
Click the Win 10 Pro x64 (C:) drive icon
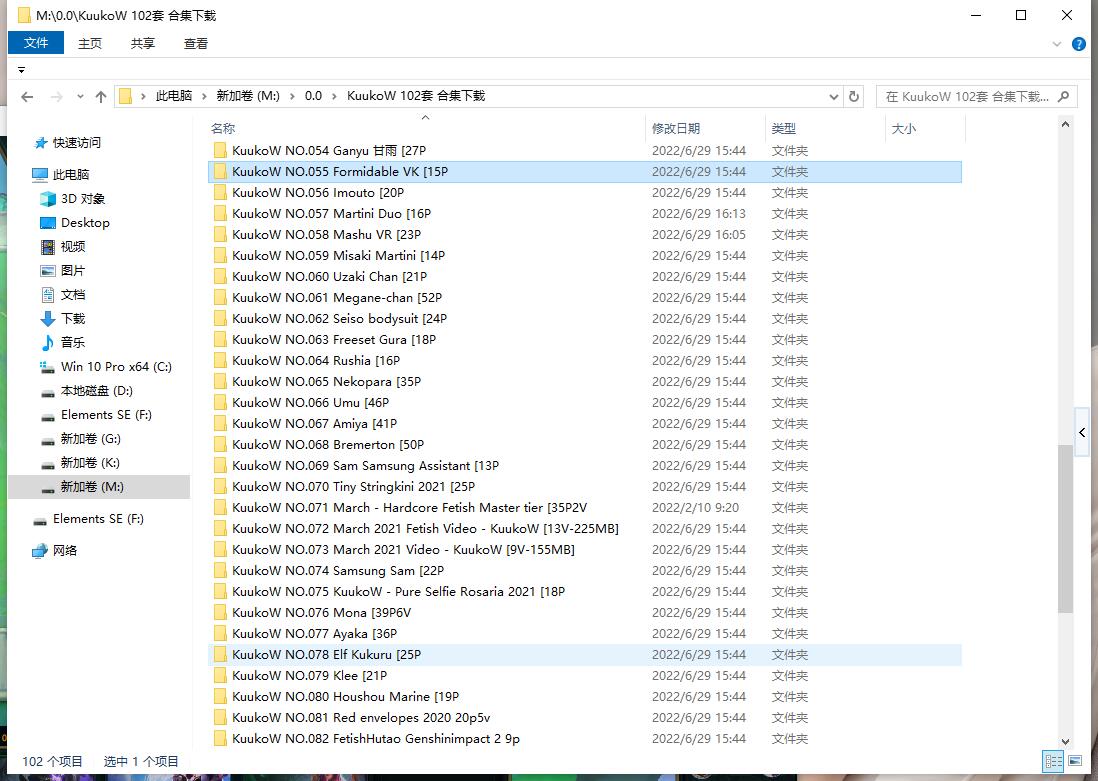point(48,366)
